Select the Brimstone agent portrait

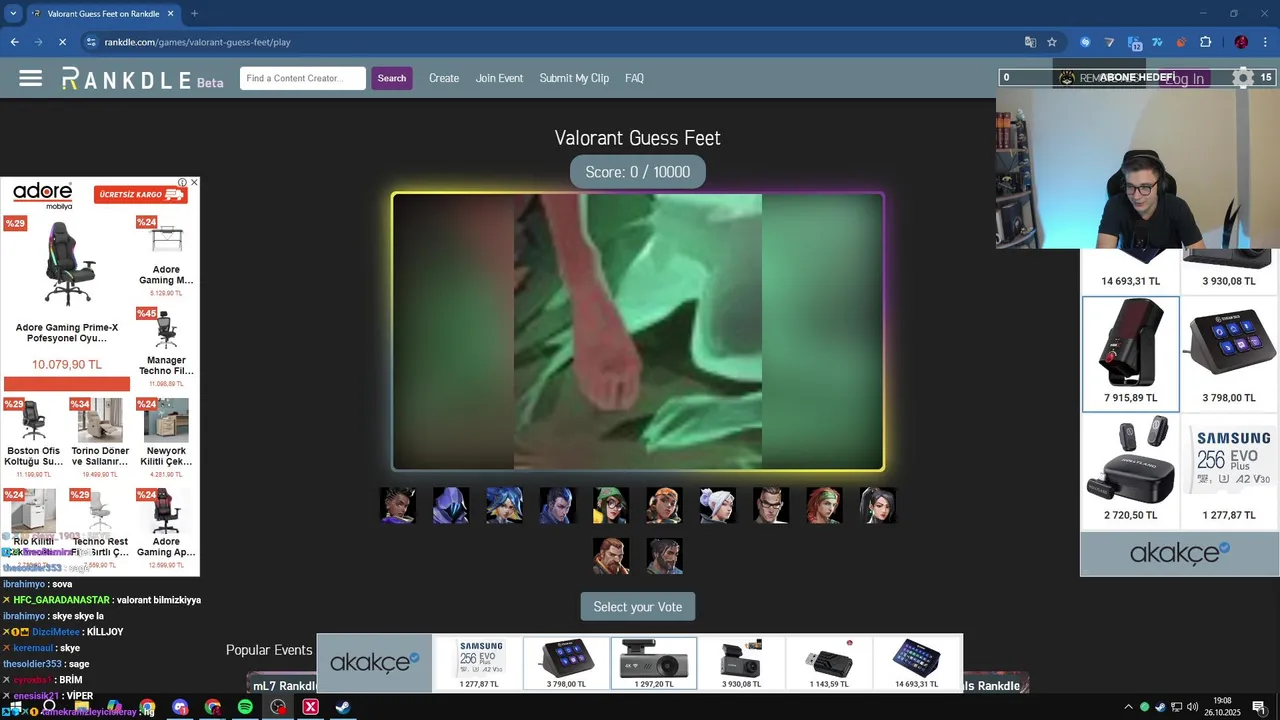click(611, 556)
